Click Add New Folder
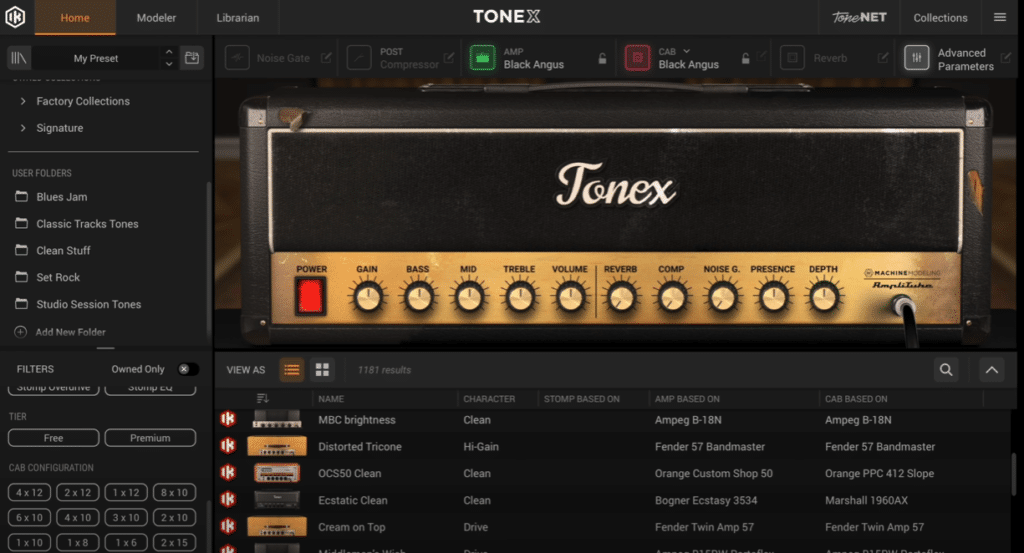Screen dimensions: 1024x553 (x=70, y=332)
